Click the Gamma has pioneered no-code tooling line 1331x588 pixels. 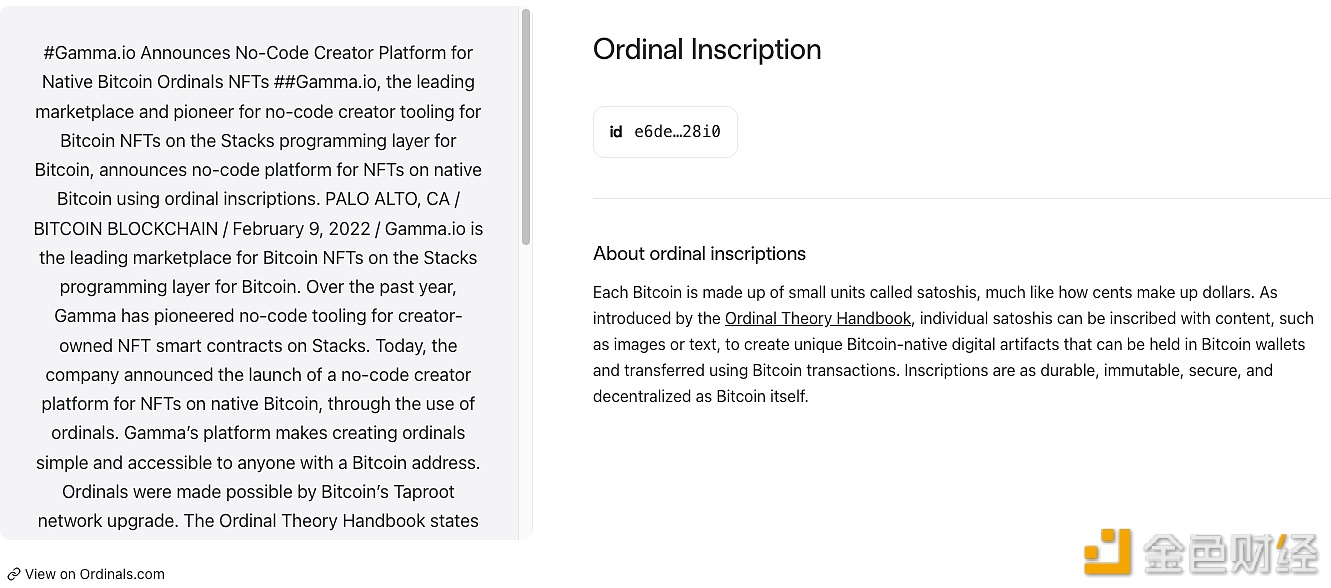[x=258, y=316]
